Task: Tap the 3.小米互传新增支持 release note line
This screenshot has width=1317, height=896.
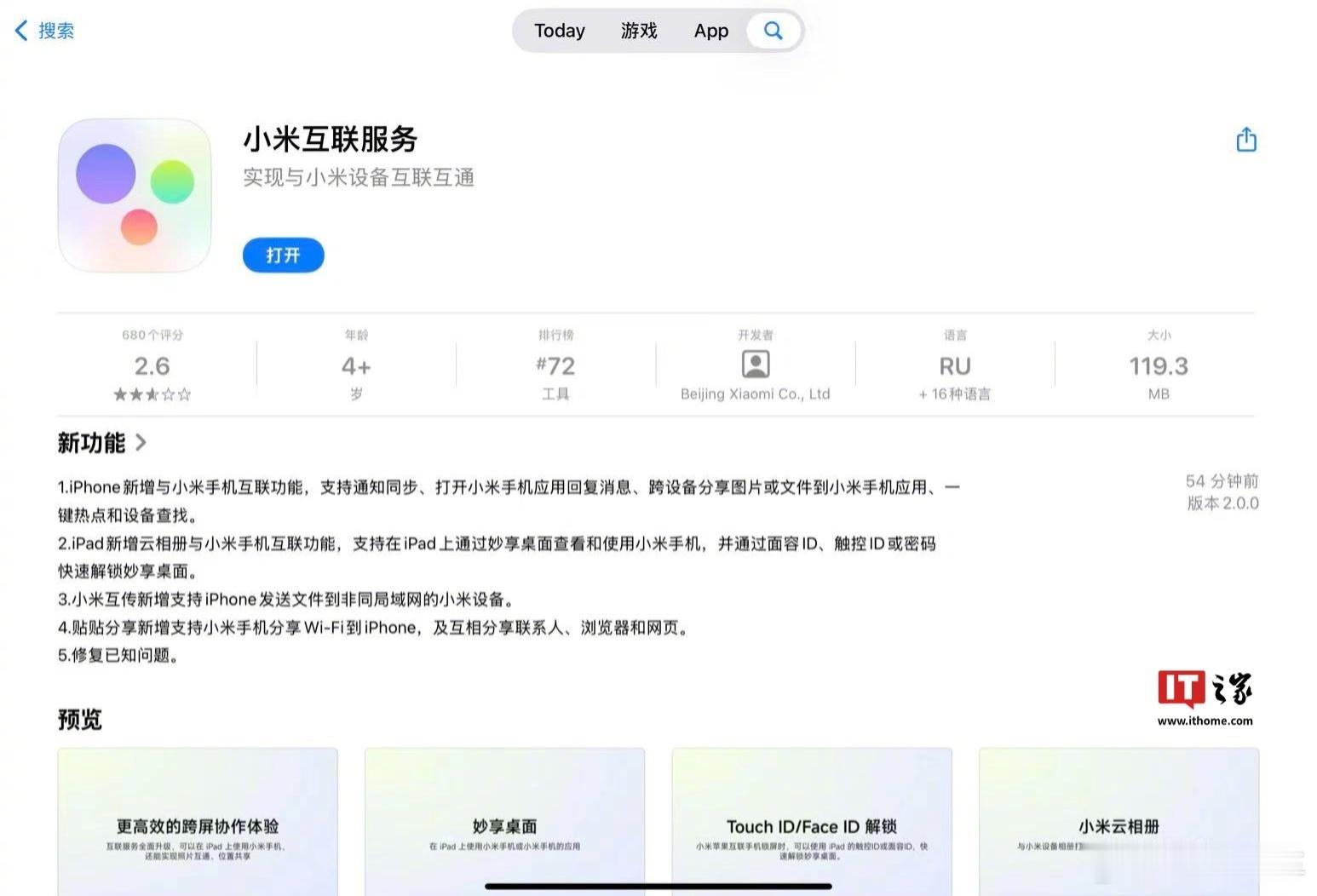Action: [285, 599]
